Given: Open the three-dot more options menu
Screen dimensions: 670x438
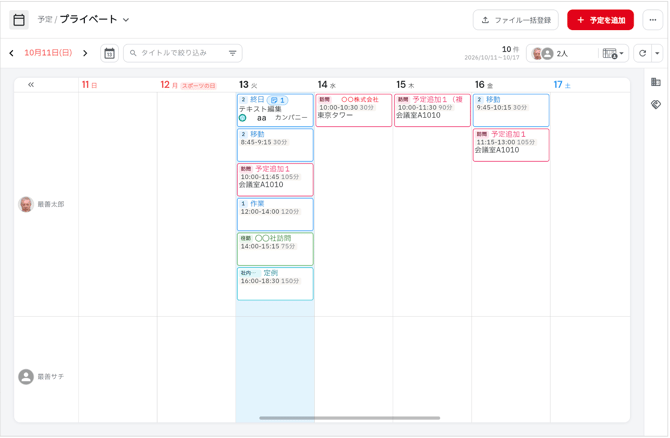Looking at the screenshot, I should pos(652,20).
